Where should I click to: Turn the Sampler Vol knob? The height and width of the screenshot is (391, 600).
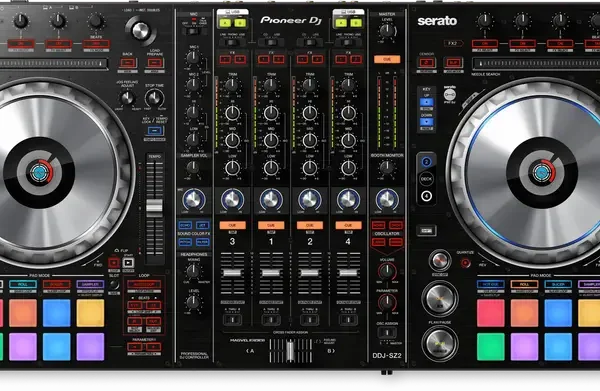click(x=193, y=167)
